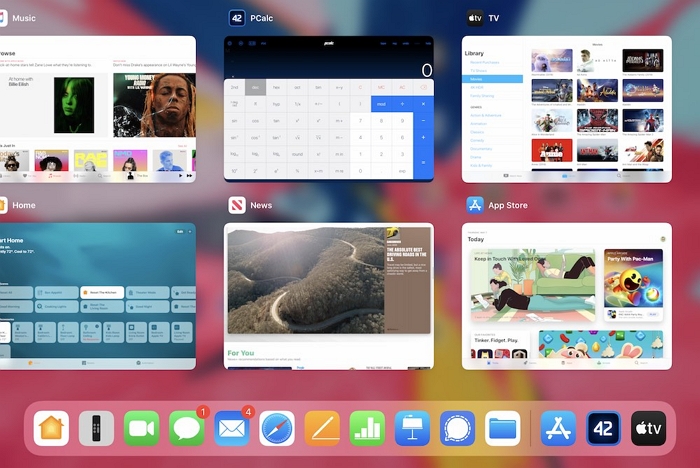Tap digit 0 in PCalc keypad
The width and height of the screenshot is (700, 468).
pos(360,171)
